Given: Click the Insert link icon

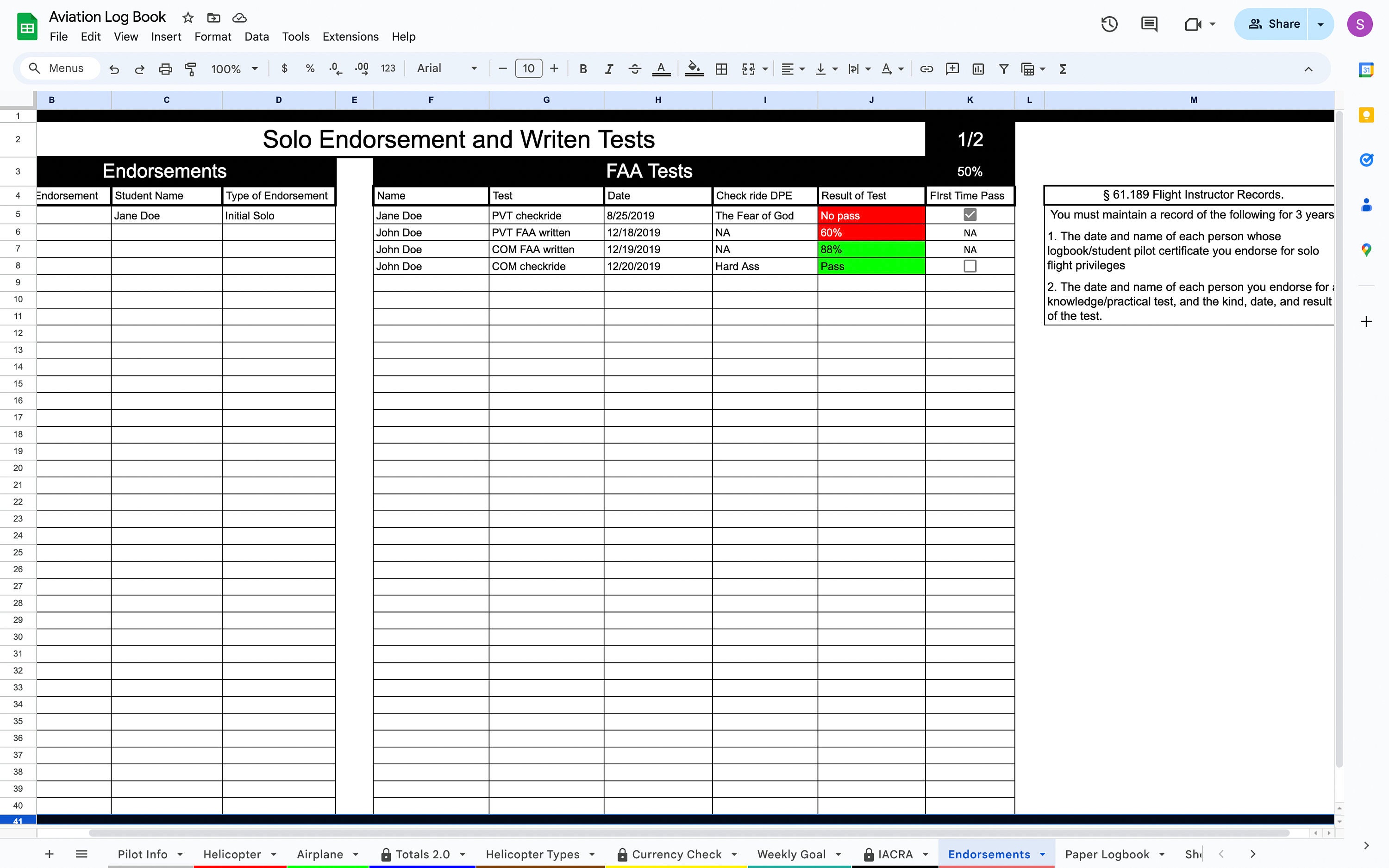Looking at the screenshot, I should coord(926,69).
